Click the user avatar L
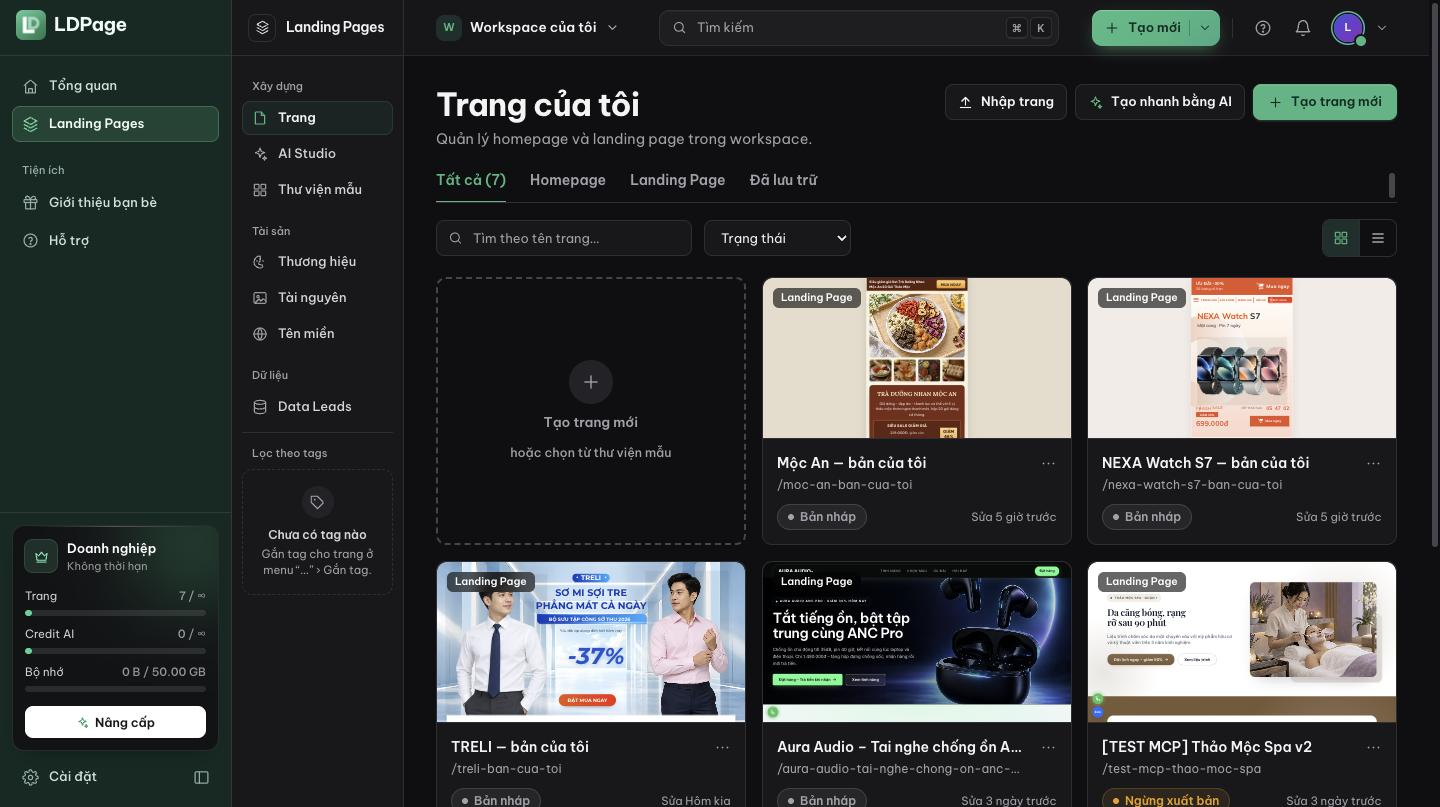The width and height of the screenshot is (1440, 807). 1348,28
